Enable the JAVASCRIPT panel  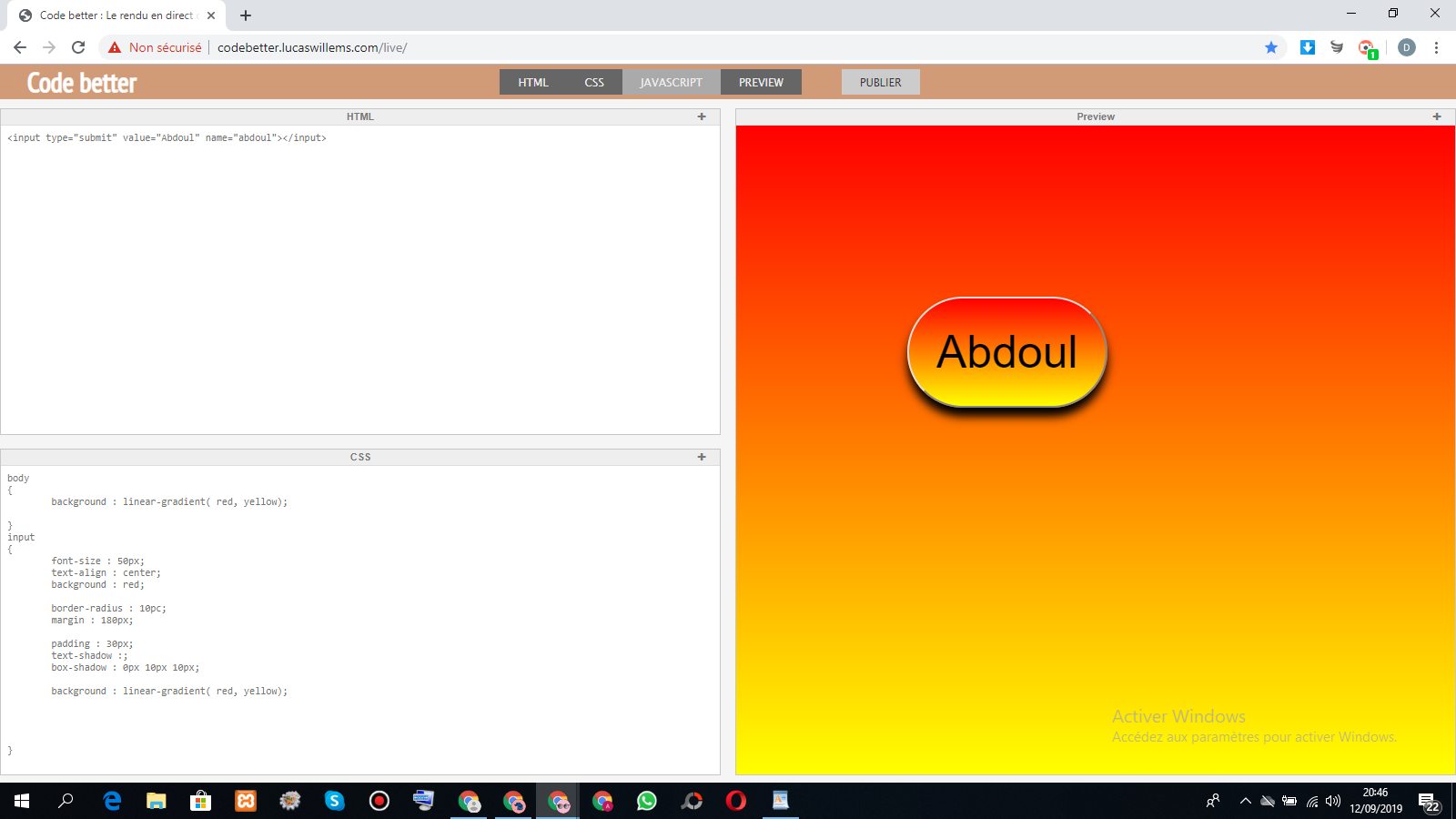point(671,82)
